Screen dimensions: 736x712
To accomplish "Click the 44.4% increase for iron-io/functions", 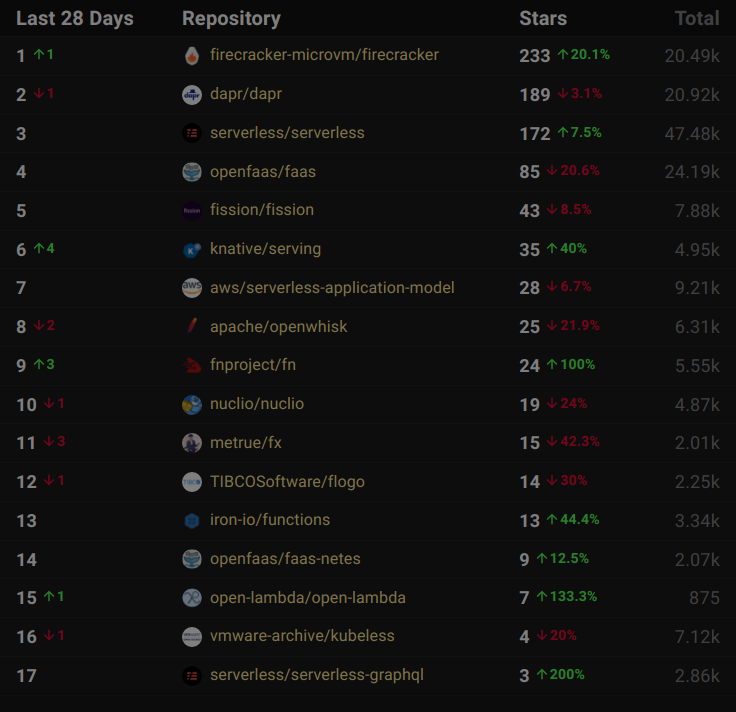I will pos(573,520).
